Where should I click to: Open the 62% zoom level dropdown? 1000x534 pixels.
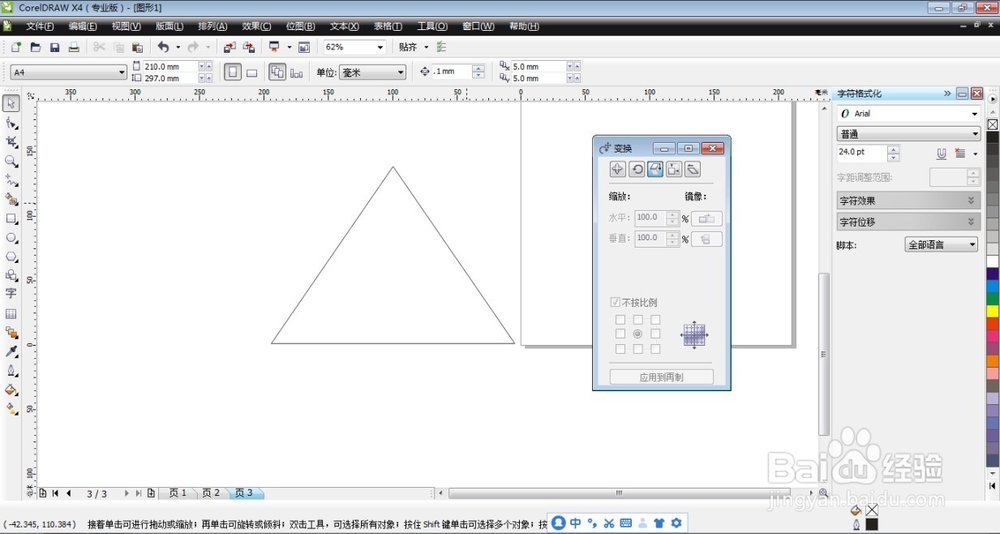tap(380, 47)
